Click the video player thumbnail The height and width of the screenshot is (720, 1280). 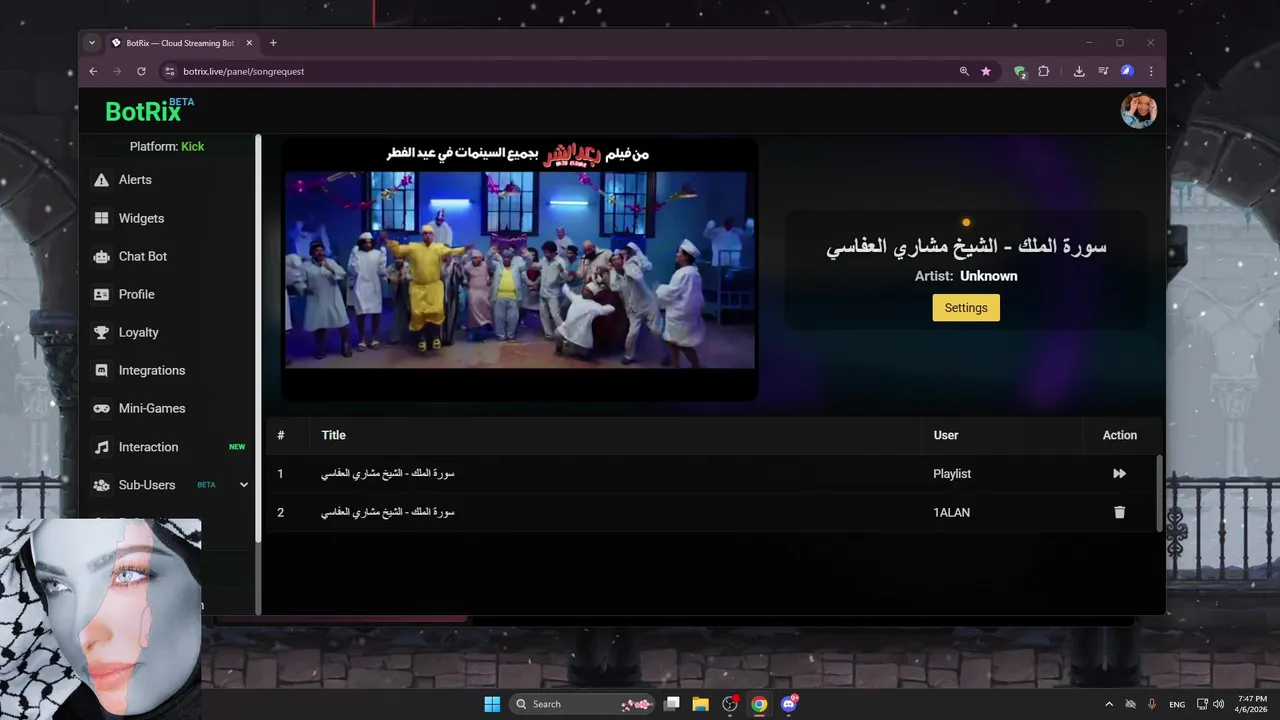pyautogui.click(x=519, y=270)
